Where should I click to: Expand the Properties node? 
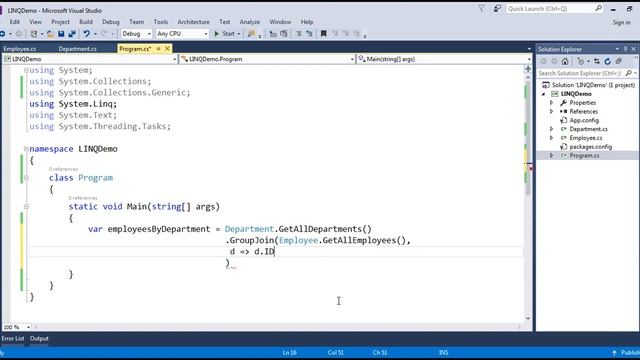(x=551, y=103)
